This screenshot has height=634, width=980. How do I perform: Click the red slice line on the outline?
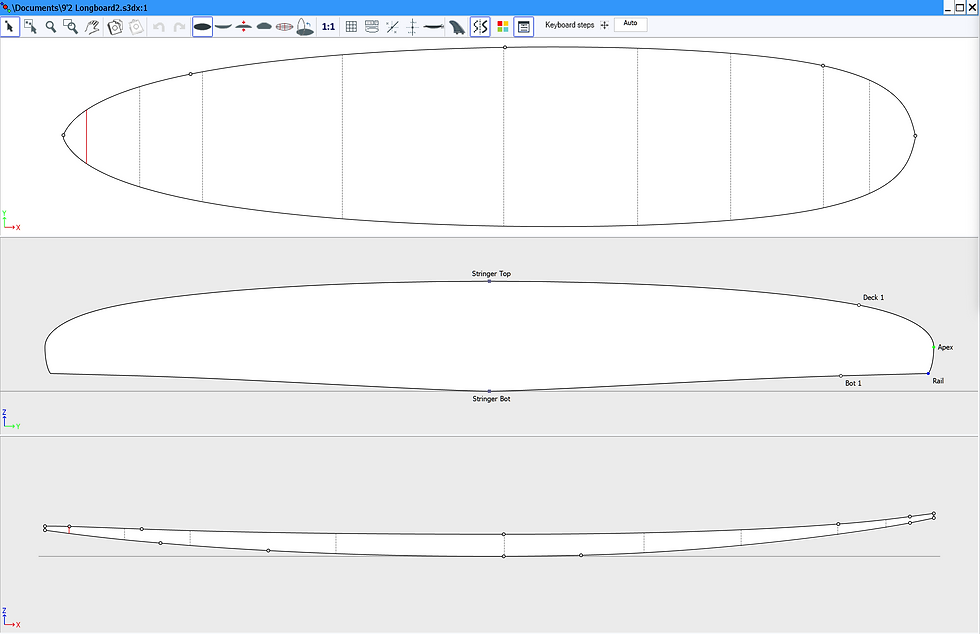pos(86,137)
